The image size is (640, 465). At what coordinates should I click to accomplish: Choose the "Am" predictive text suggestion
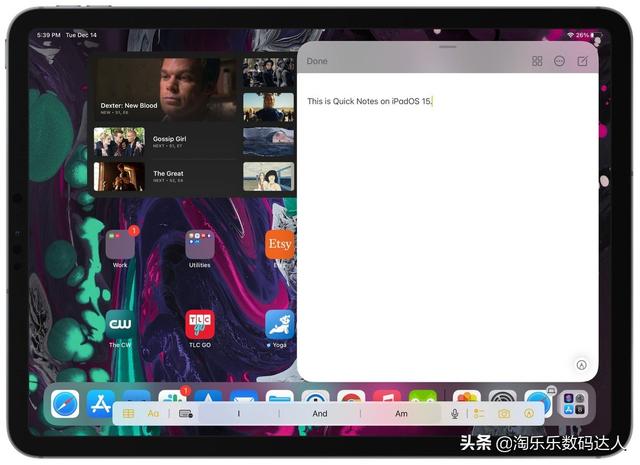[401, 413]
